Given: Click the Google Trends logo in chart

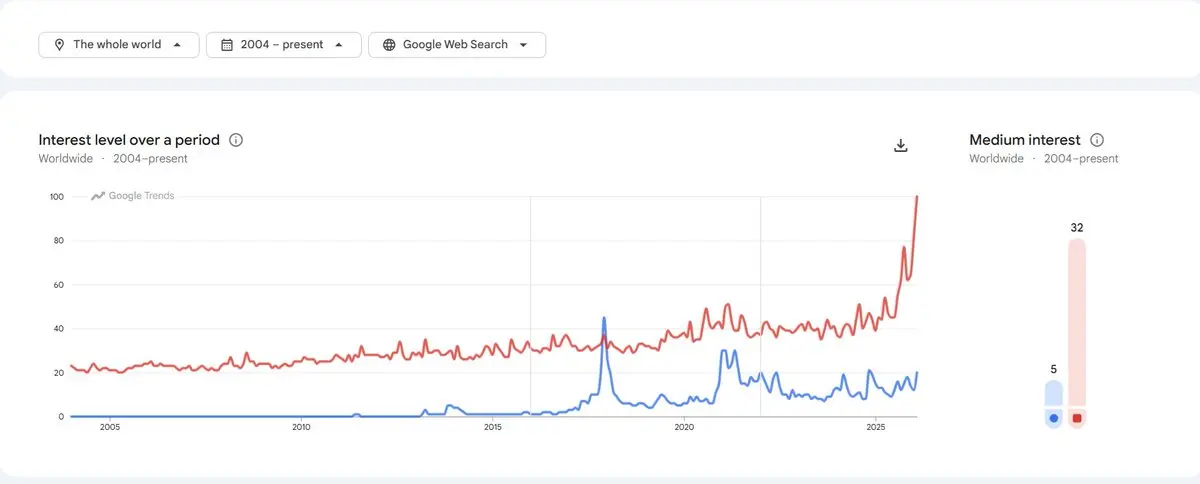Looking at the screenshot, I should (x=133, y=196).
